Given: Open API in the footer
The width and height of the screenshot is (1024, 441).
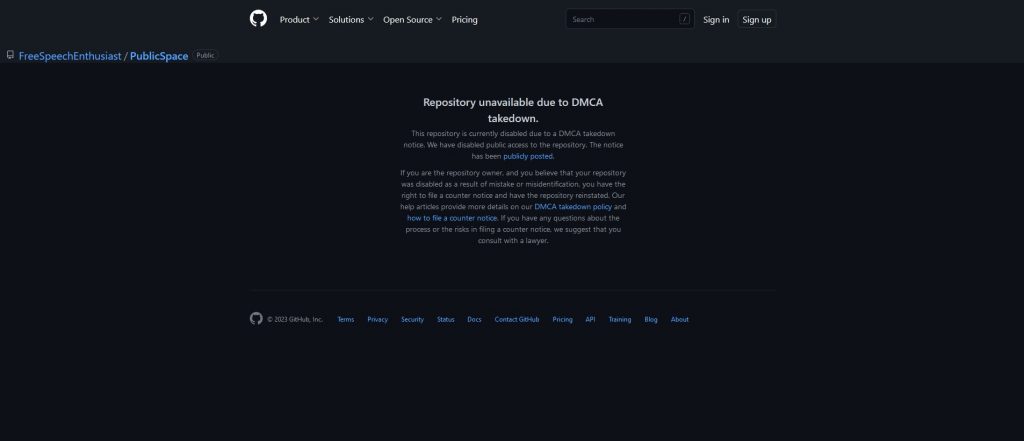Looking at the screenshot, I should click(x=590, y=319).
